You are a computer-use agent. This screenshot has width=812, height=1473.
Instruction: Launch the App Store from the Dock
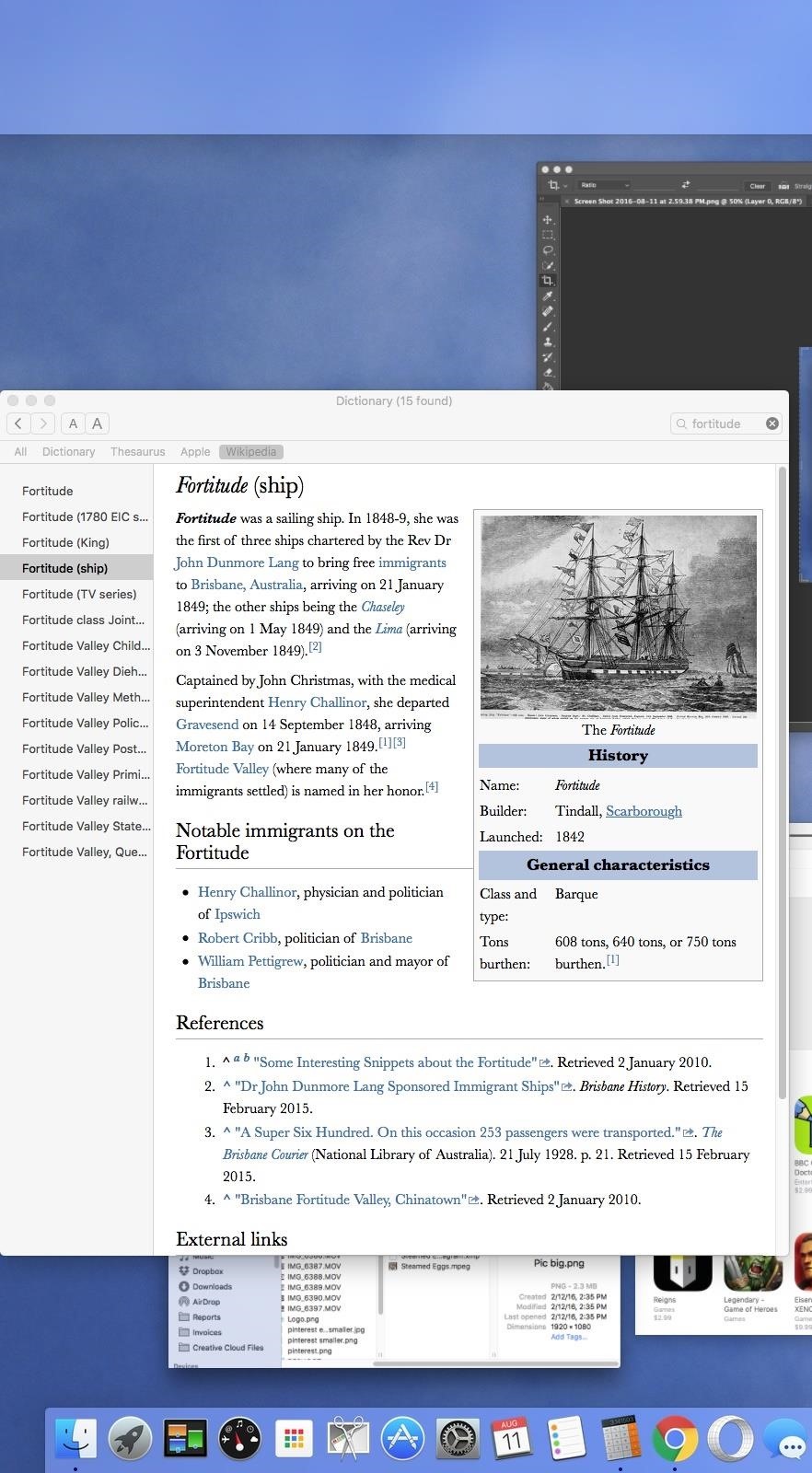pos(402,1437)
